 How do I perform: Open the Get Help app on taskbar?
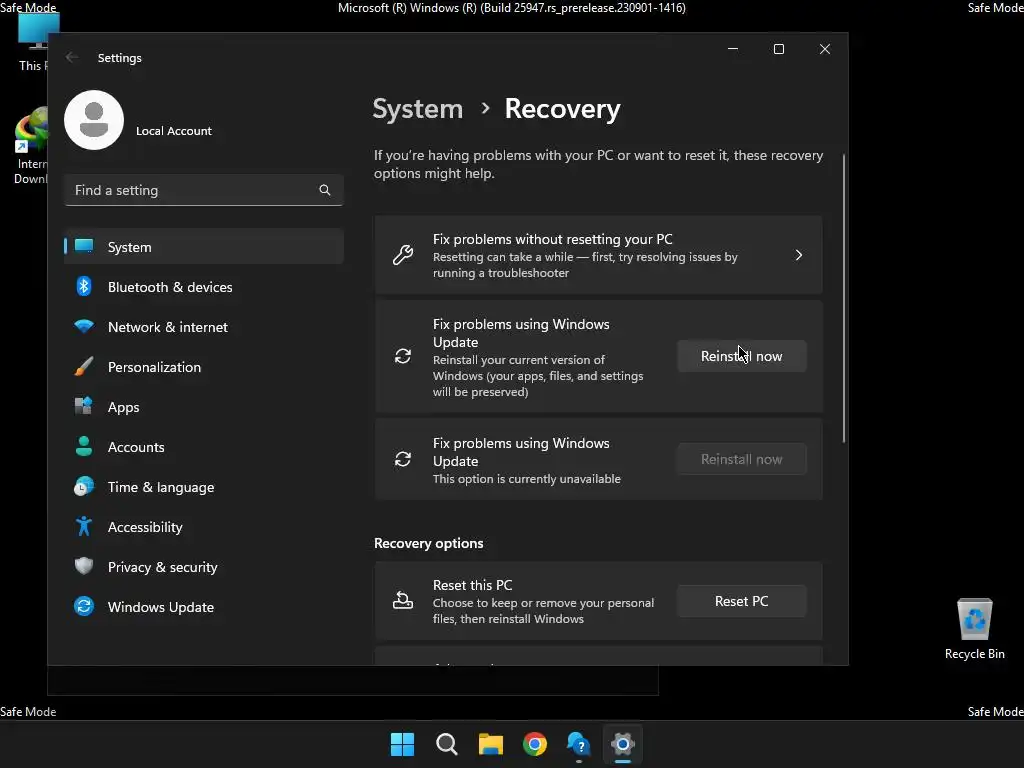click(579, 744)
